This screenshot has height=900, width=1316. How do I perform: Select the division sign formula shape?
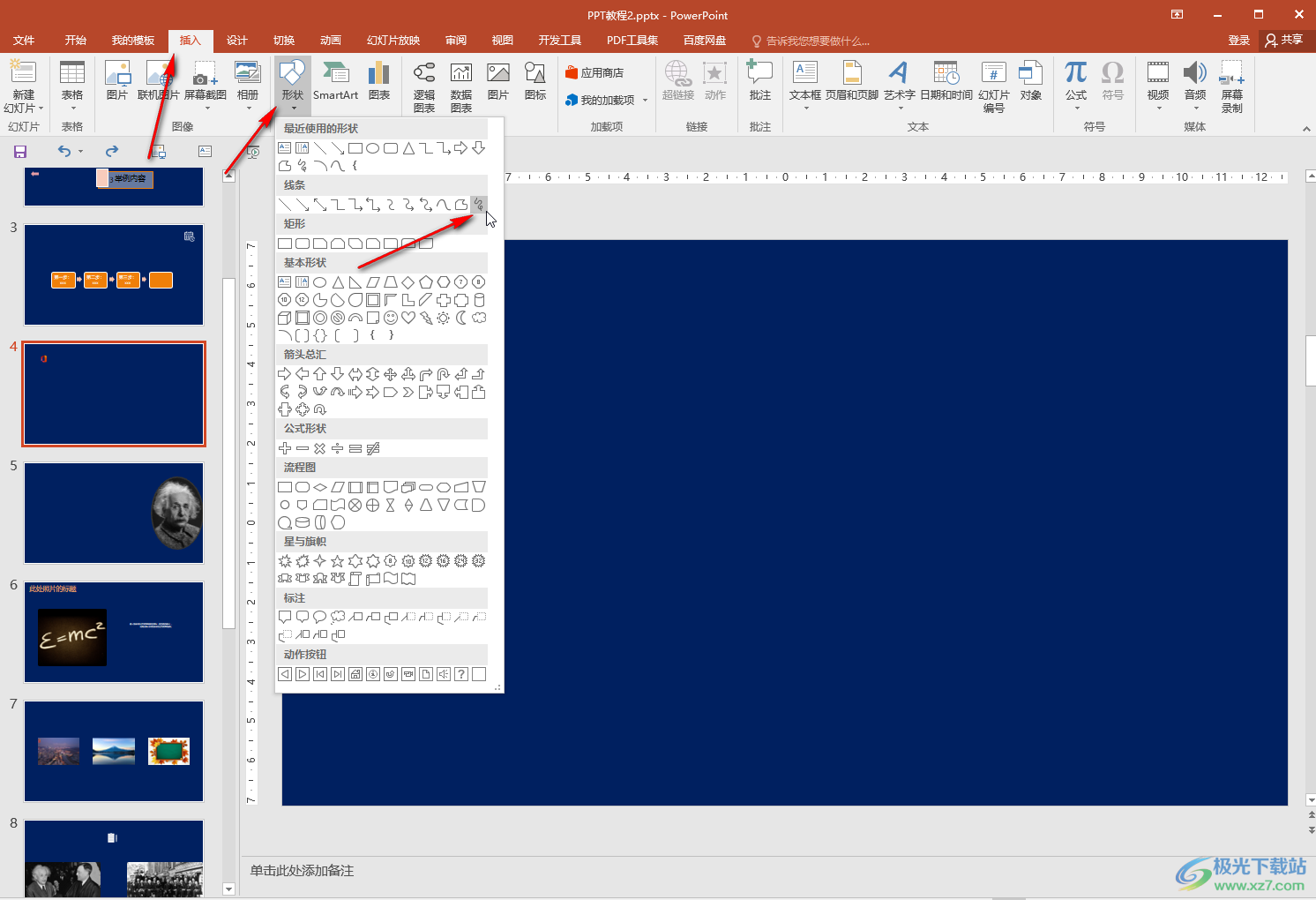[x=338, y=448]
